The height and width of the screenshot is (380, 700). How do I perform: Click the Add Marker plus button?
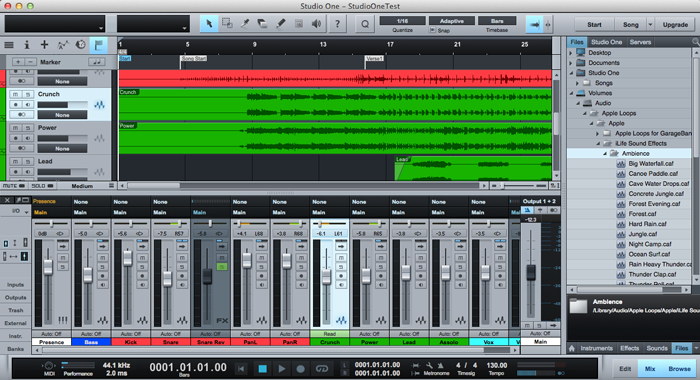pyautogui.click(x=18, y=62)
